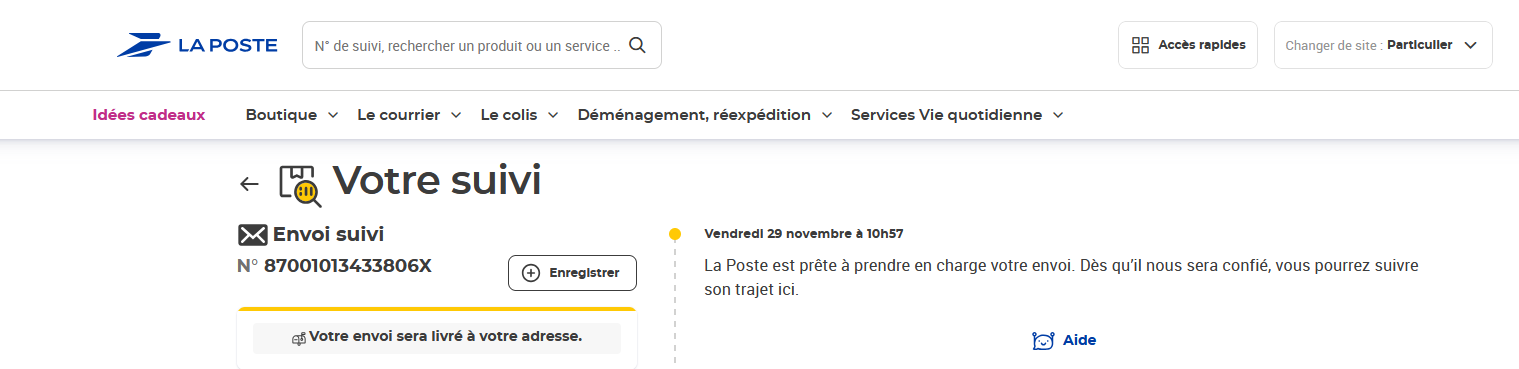Click the mailbox delivery icon in banner
Viewport: 1519px width, 369px height.
pyautogui.click(x=299, y=338)
